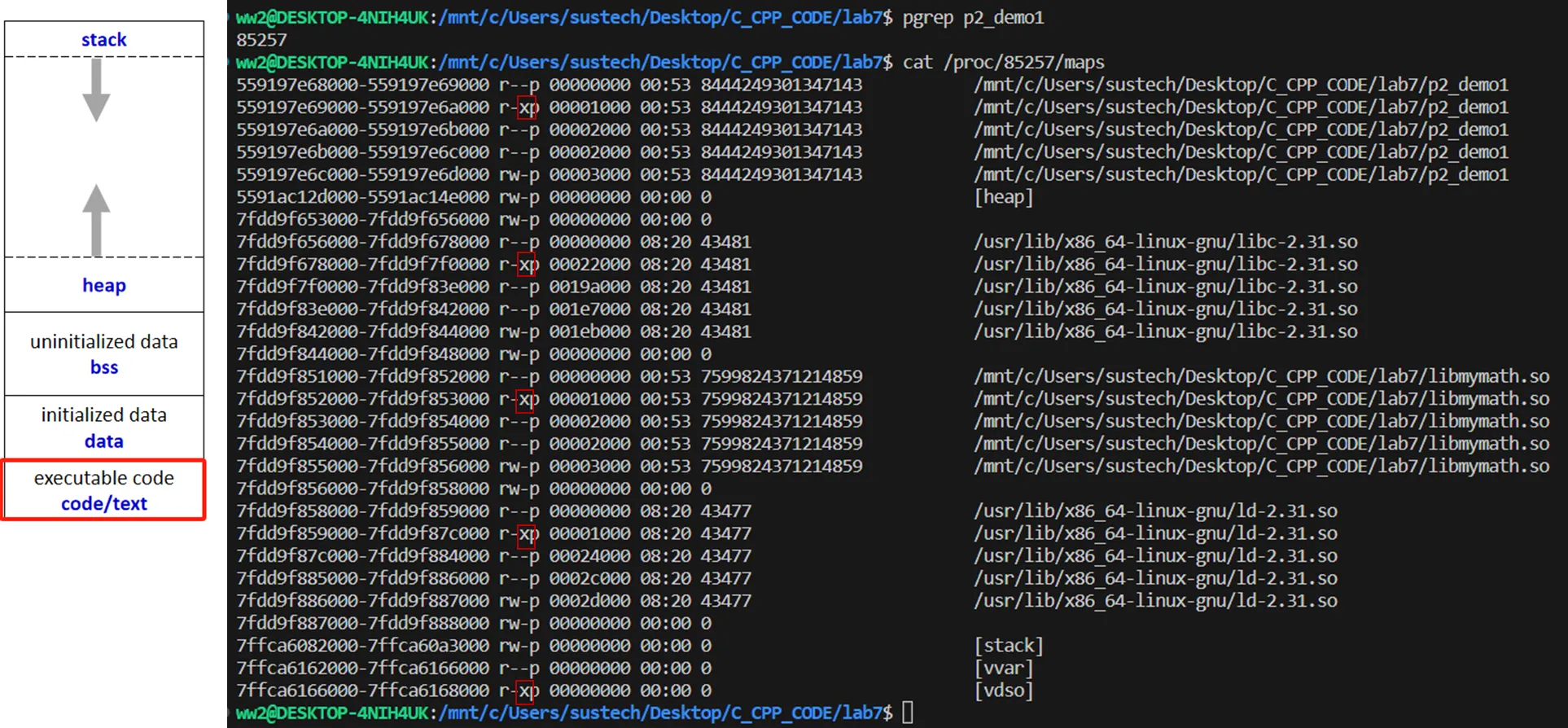
Task: Click red-boxed x permission on the vdso line
Action: point(526,691)
